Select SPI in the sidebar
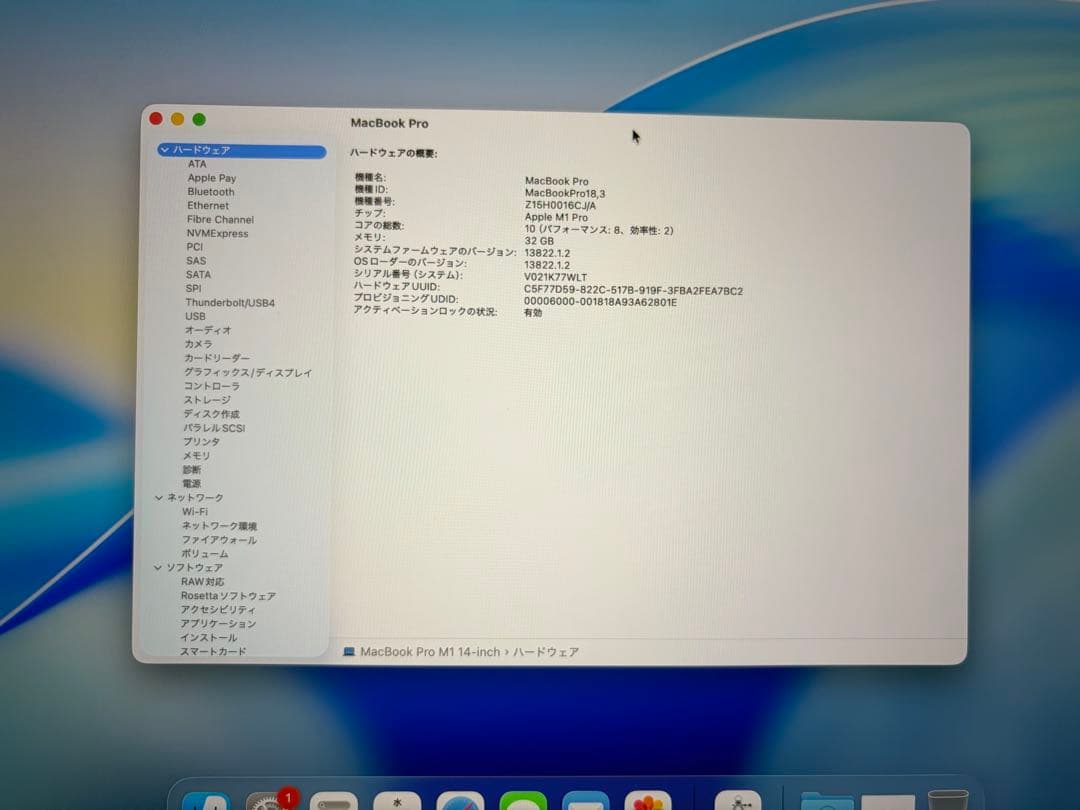1080x810 pixels. (194, 289)
